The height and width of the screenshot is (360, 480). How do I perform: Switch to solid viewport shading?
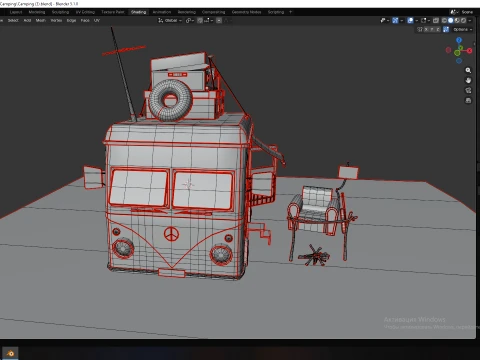tap(451, 20)
